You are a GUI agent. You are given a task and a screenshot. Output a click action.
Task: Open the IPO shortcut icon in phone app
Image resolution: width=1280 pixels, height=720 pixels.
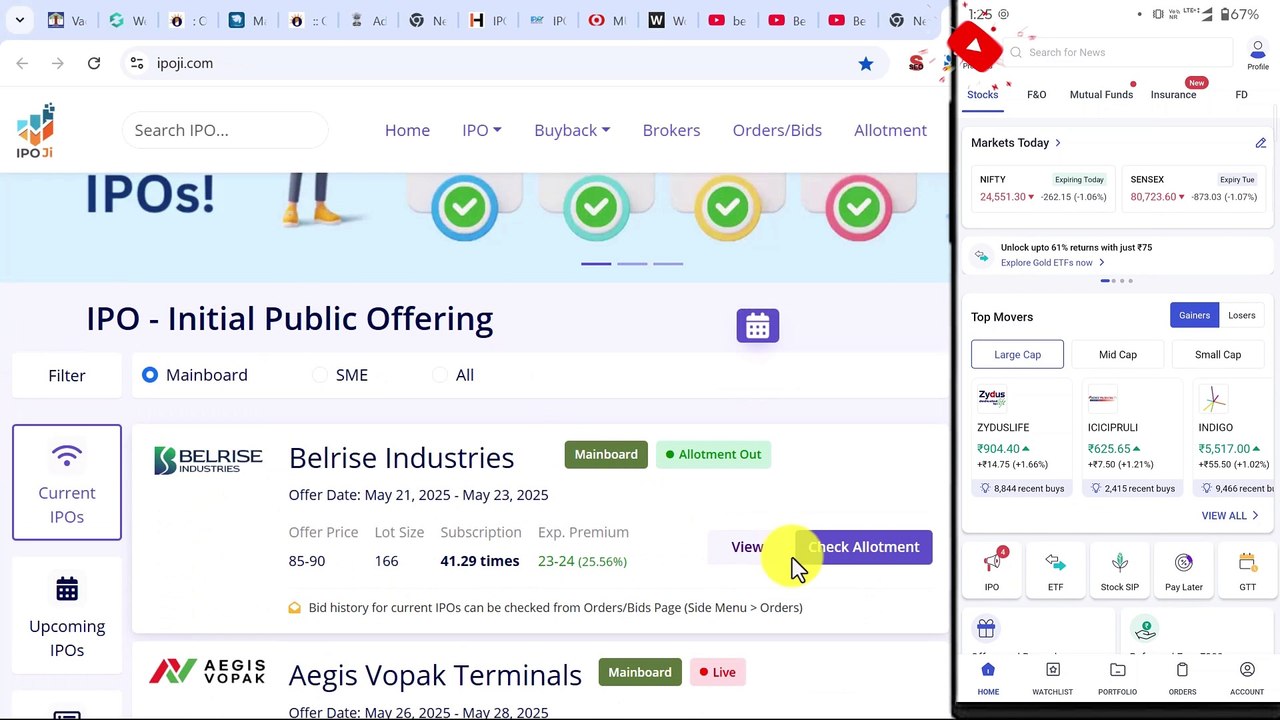click(992, 572)
